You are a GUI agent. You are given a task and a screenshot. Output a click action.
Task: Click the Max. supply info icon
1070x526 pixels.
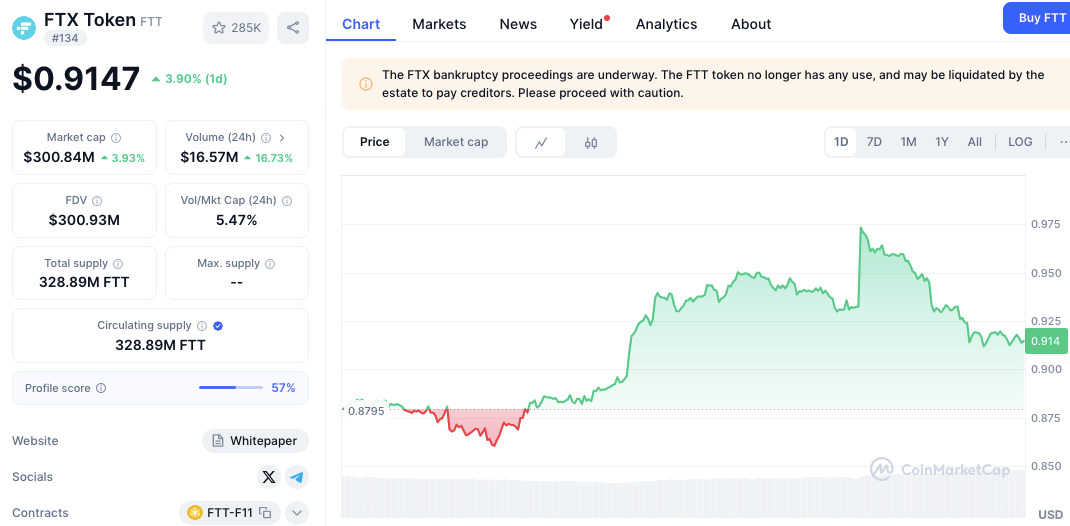coord(270,263)
